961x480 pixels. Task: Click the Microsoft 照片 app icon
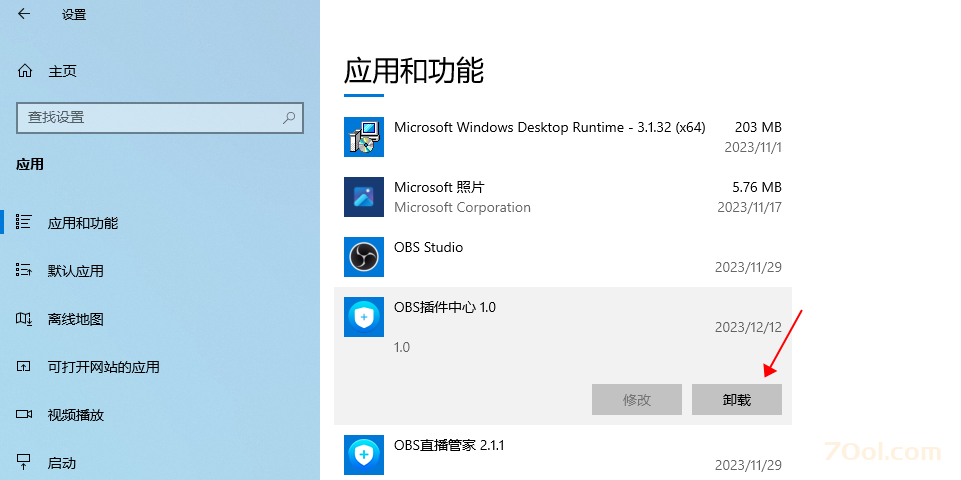(x=364, y=197)
